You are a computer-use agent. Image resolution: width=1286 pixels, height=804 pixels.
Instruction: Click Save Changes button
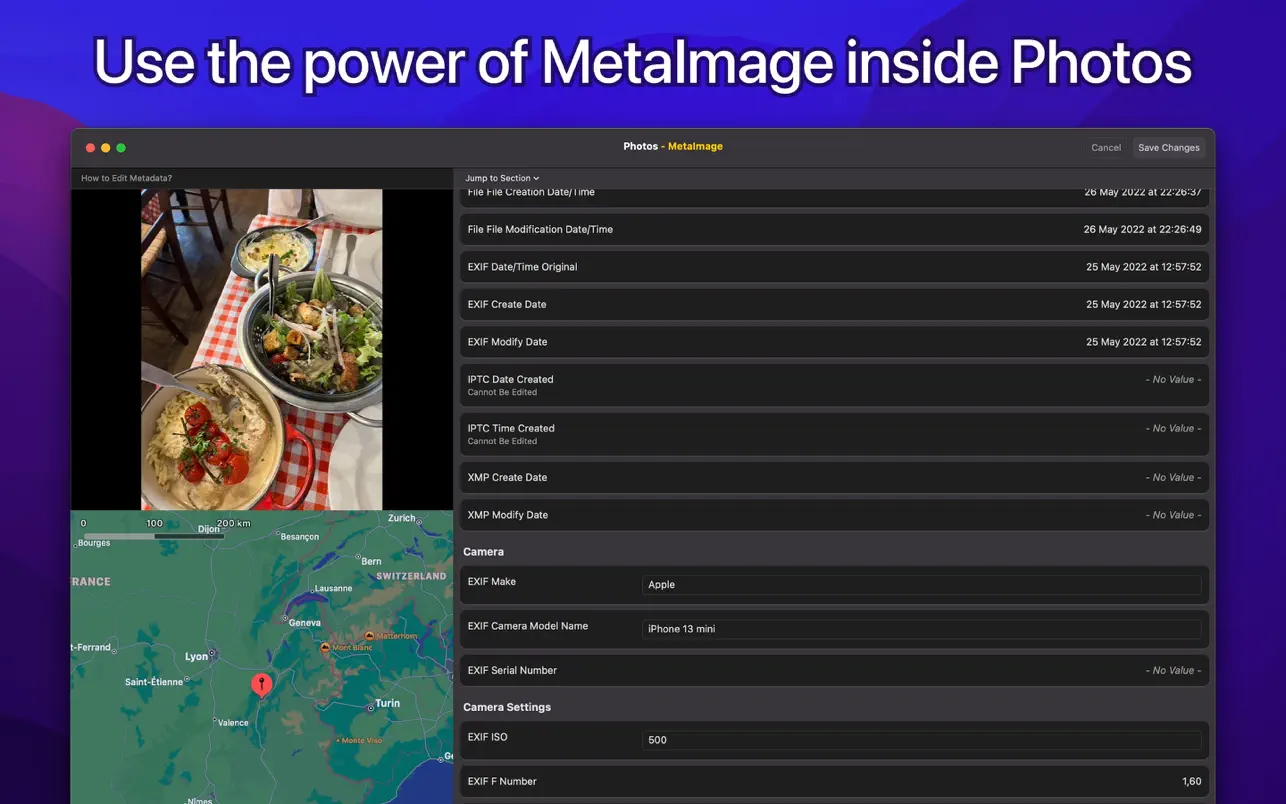pos(1168,147)
